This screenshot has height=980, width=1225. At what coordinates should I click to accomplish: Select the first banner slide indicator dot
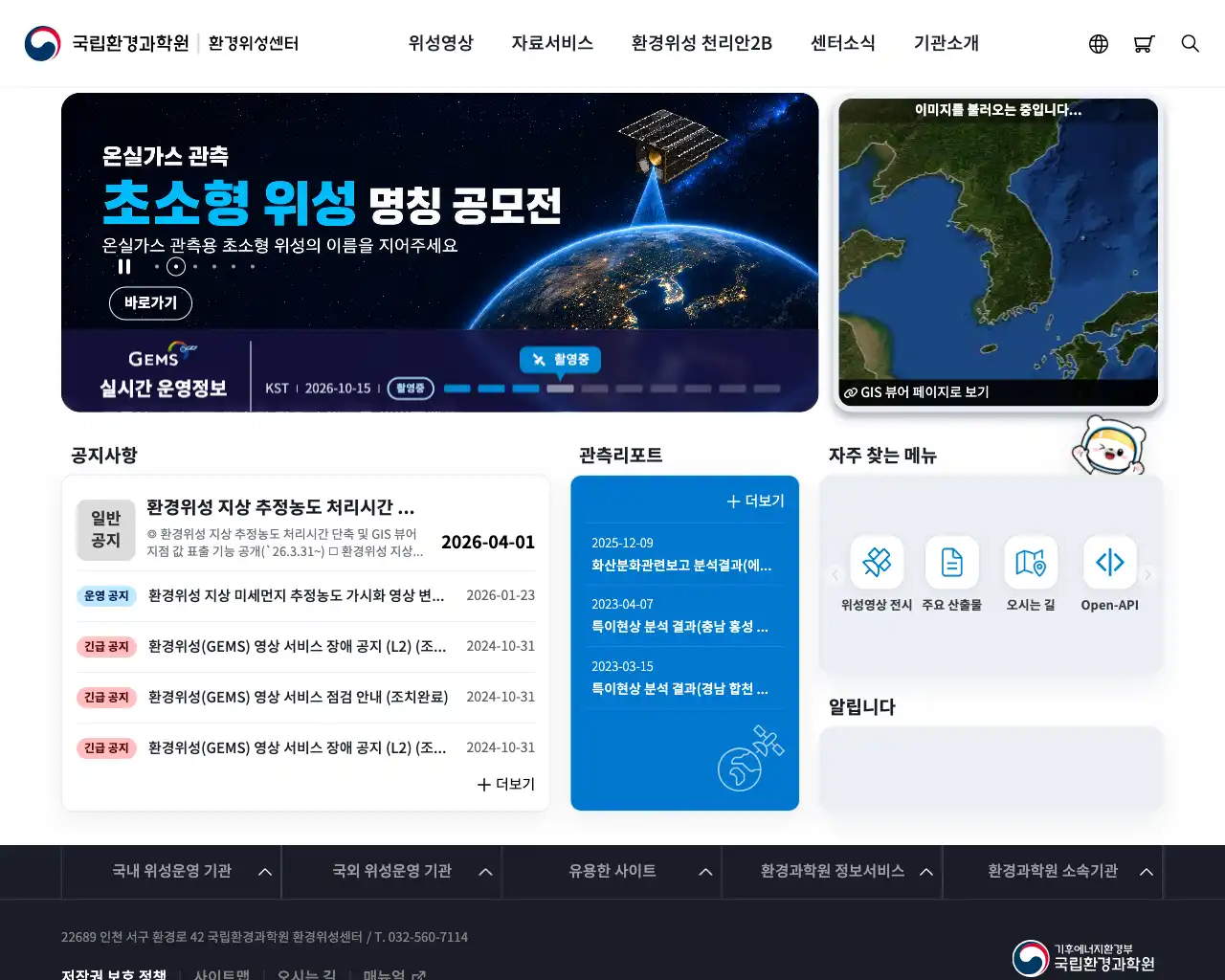click(x=157, y=267)
